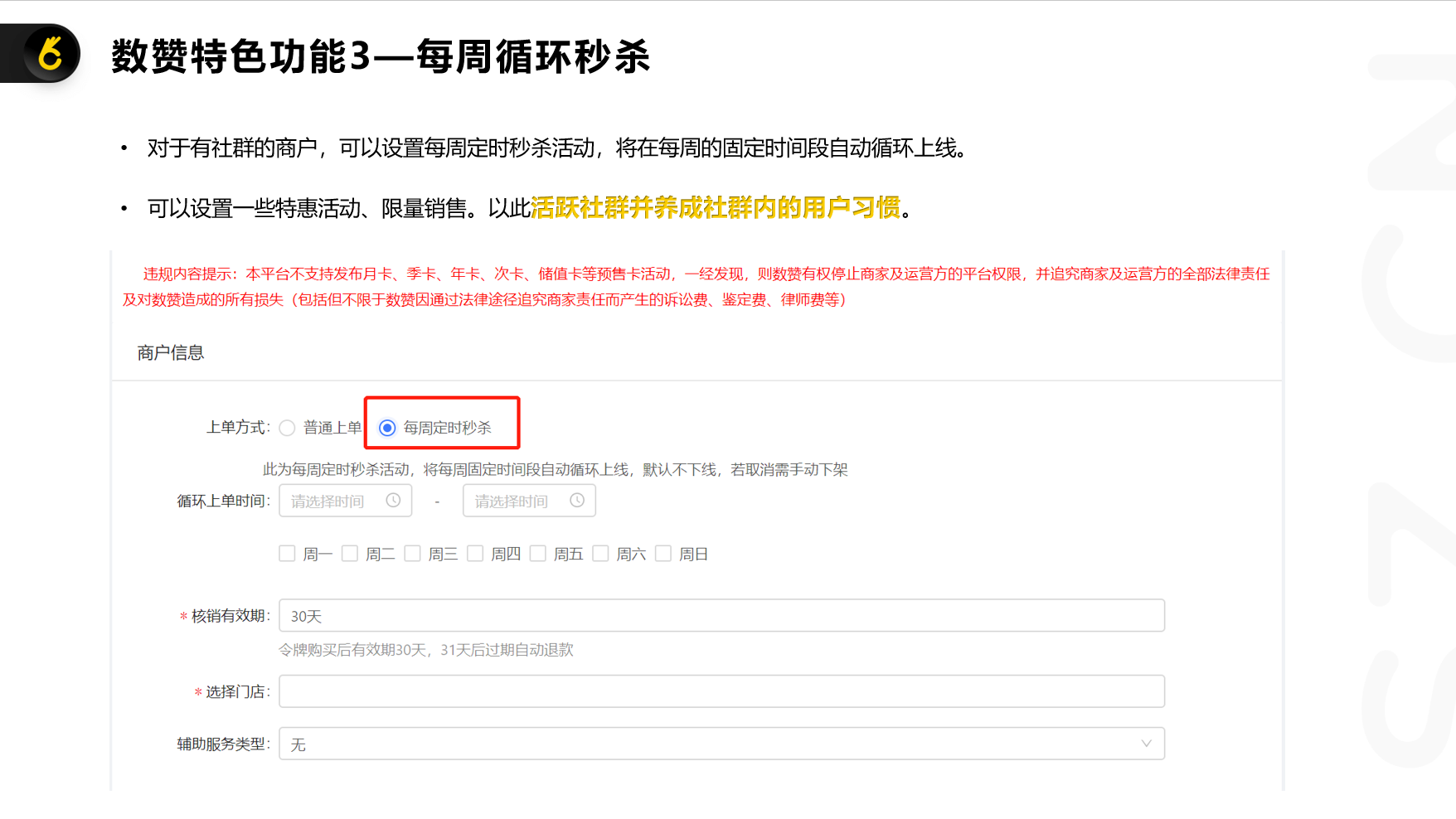Viewport: 1456px width, 819px height.
Task: Click the label 选择门店
Action: [x=237, y=692]
